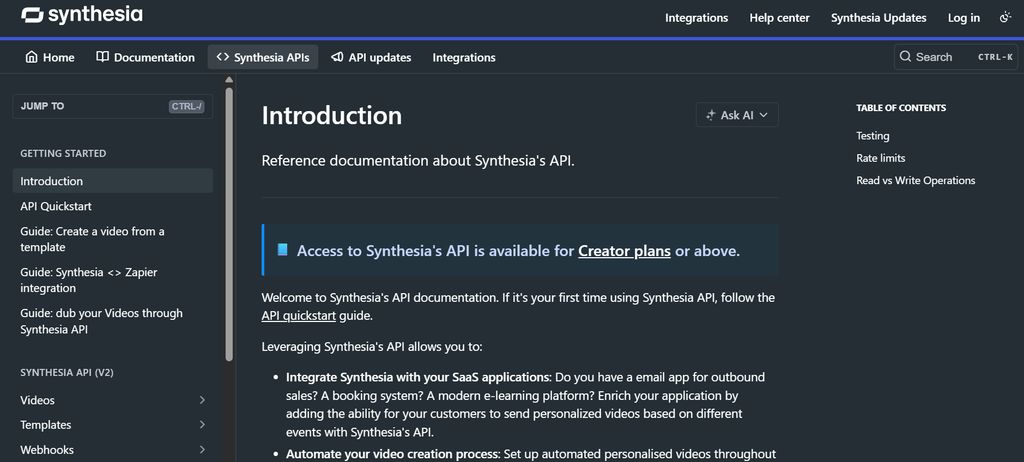Open Templates in the sidebar
Viewport: 1024px width, 462px height.
point(46,425)
